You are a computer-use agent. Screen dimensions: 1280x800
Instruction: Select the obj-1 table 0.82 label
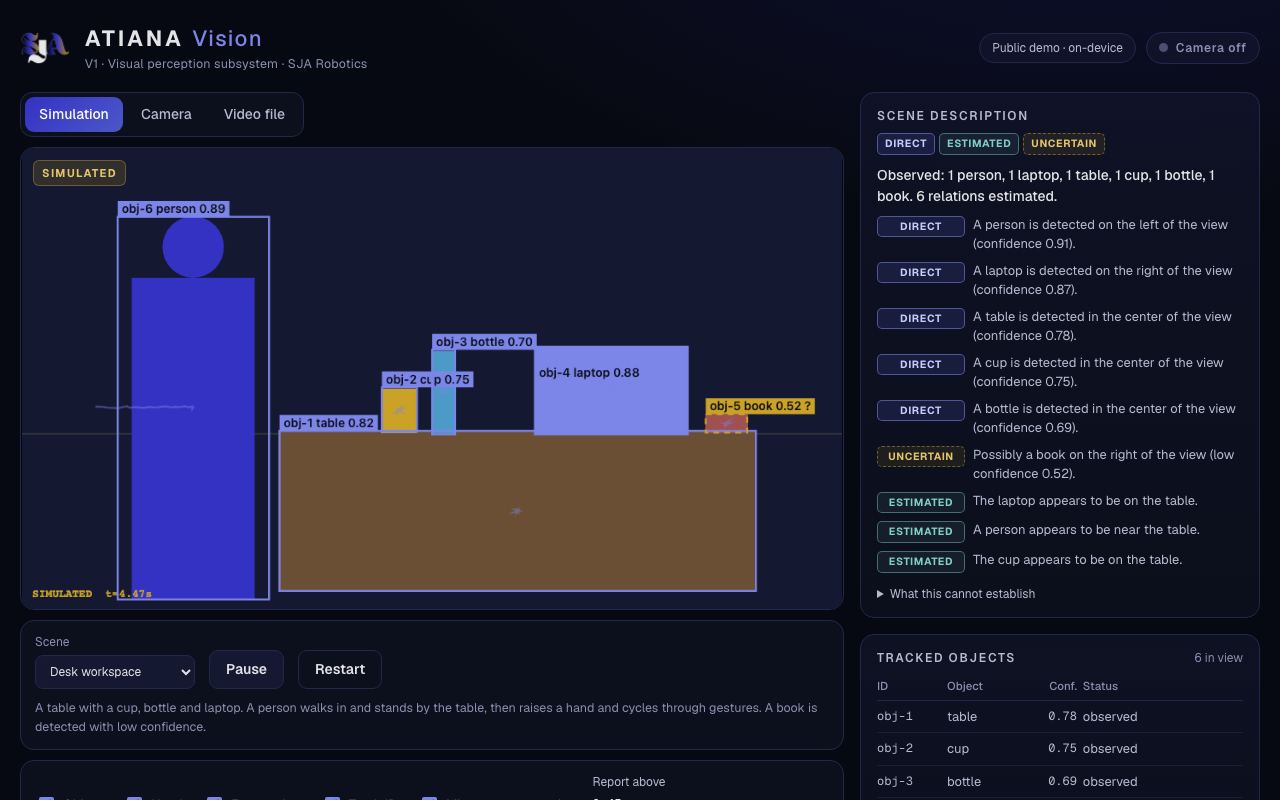coord(329,423)
